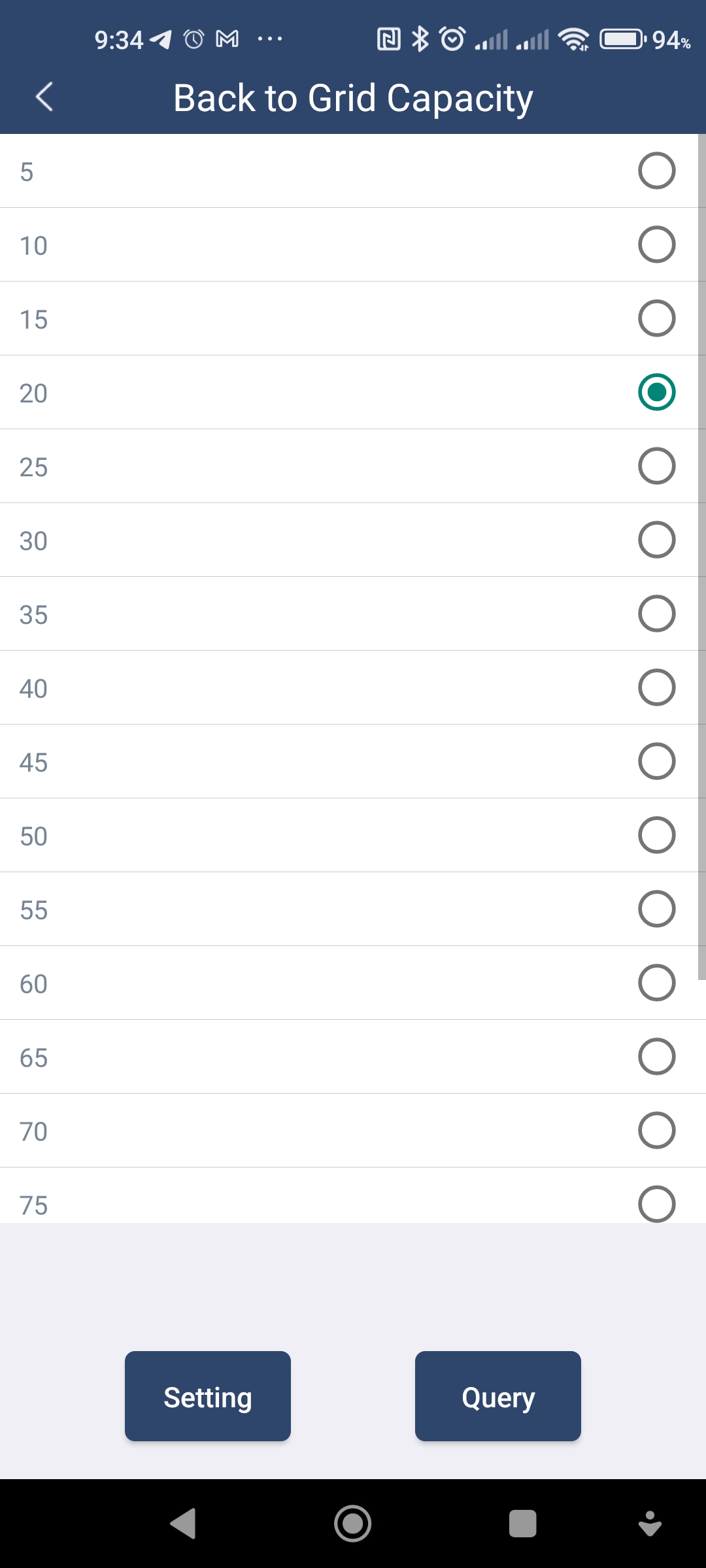Tap the Android back navigation triangle
Image resolution: width=706 pixels, height=1568 pixels.
tap(184, 1524)
